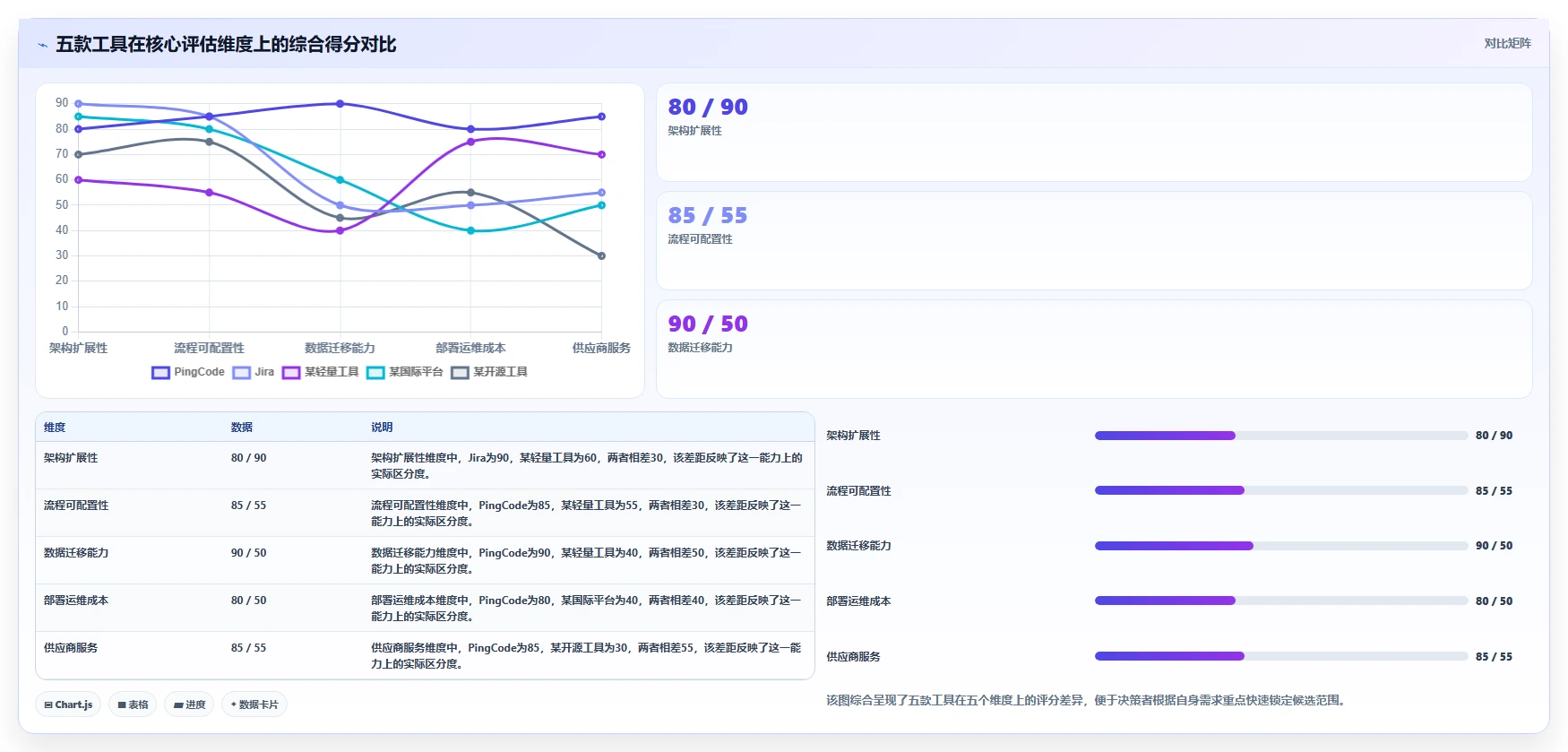Click the 供应商服务 progress bar
Screen dimensions: 1568x752
tap(1281, 656)
